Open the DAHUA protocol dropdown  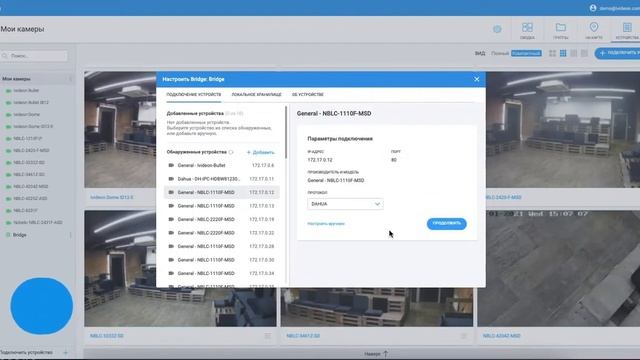(345, 204)
